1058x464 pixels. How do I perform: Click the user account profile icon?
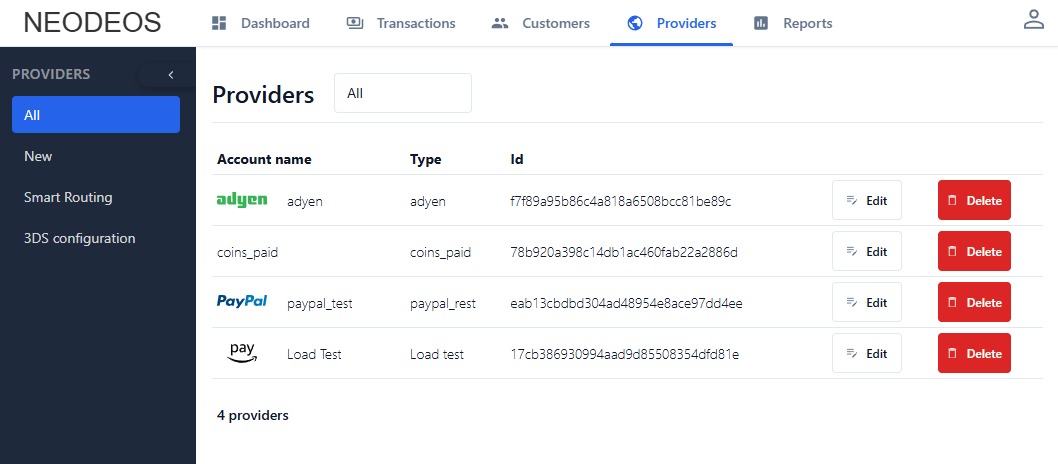point(1033,21)
